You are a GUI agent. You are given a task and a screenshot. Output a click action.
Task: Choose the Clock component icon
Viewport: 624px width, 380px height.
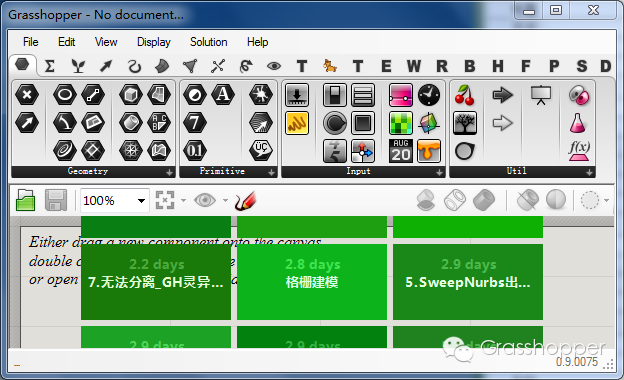point(429,95)
